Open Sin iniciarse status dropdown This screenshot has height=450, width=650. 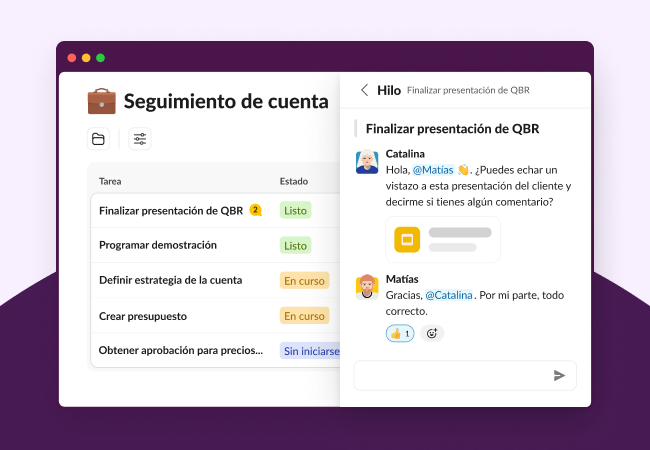pos(310,351)
